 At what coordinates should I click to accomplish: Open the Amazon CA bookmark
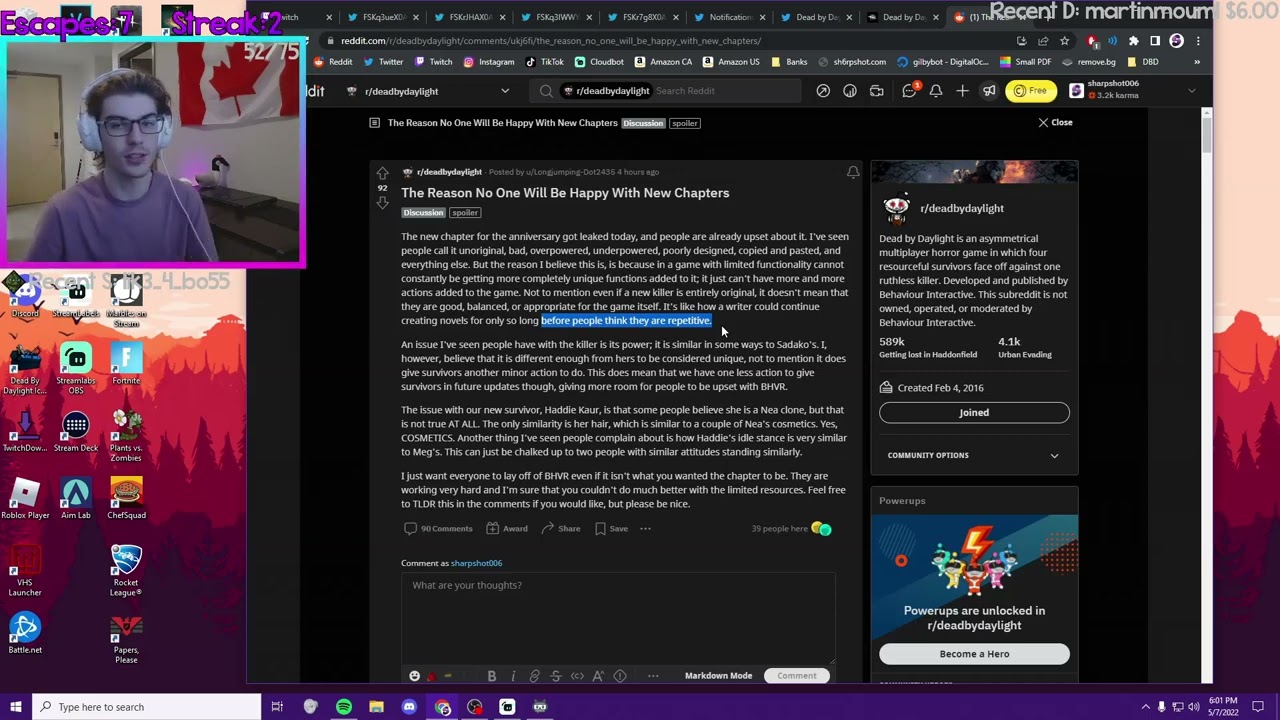tap(663, 62)
